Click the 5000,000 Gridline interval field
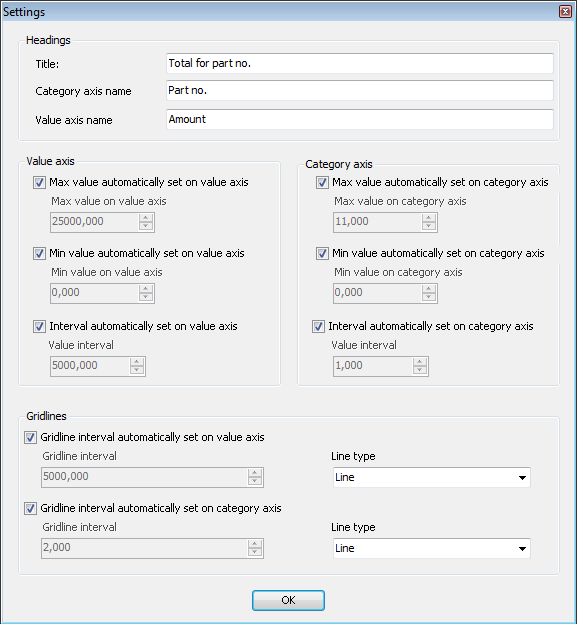 (x=152, y=477)
